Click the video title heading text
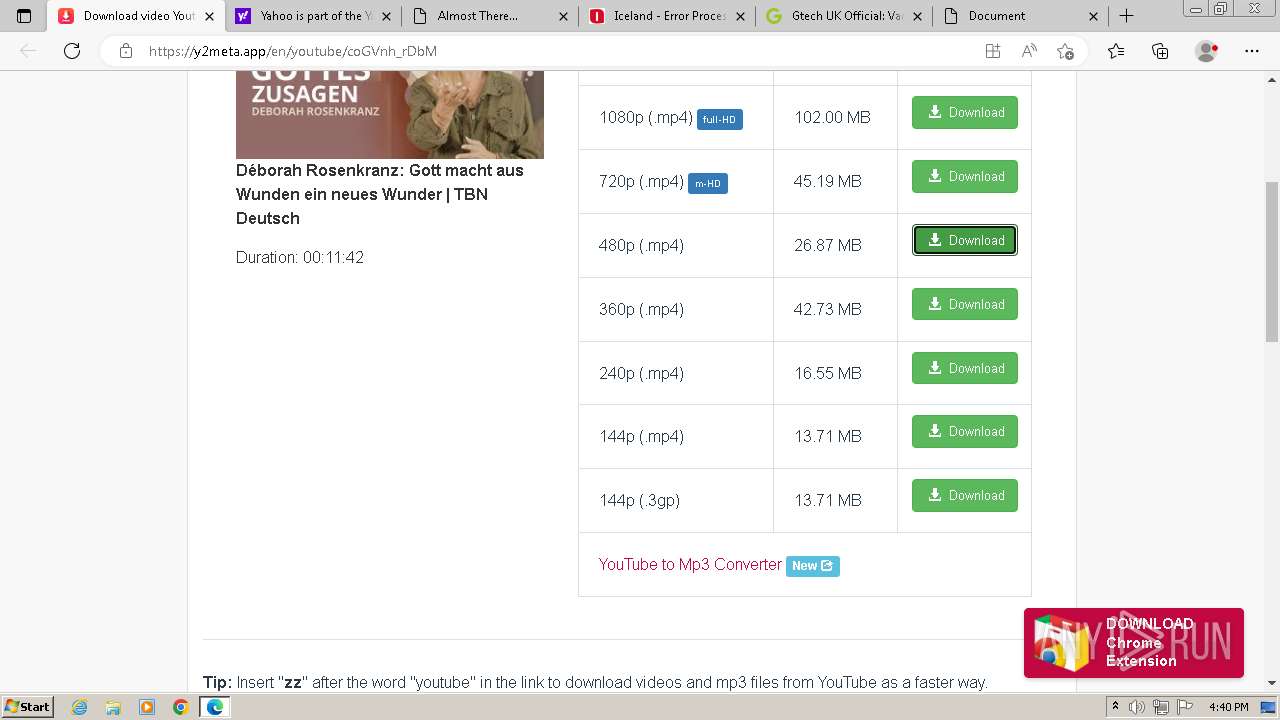Image resolution: width=1280 pixels, height=720 pixels. coord(380,194)
